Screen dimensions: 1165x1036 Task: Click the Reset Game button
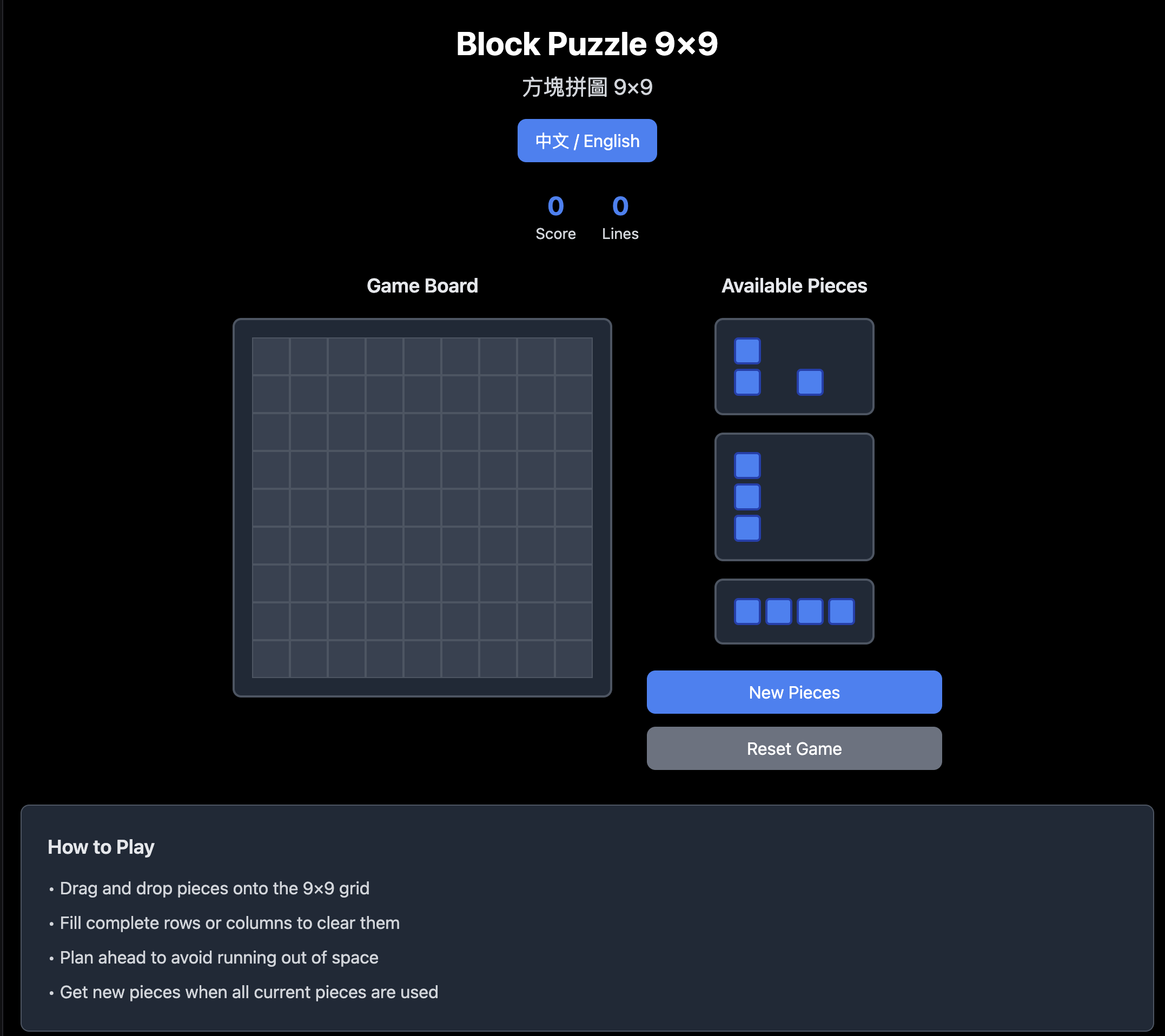pos(794,748)
